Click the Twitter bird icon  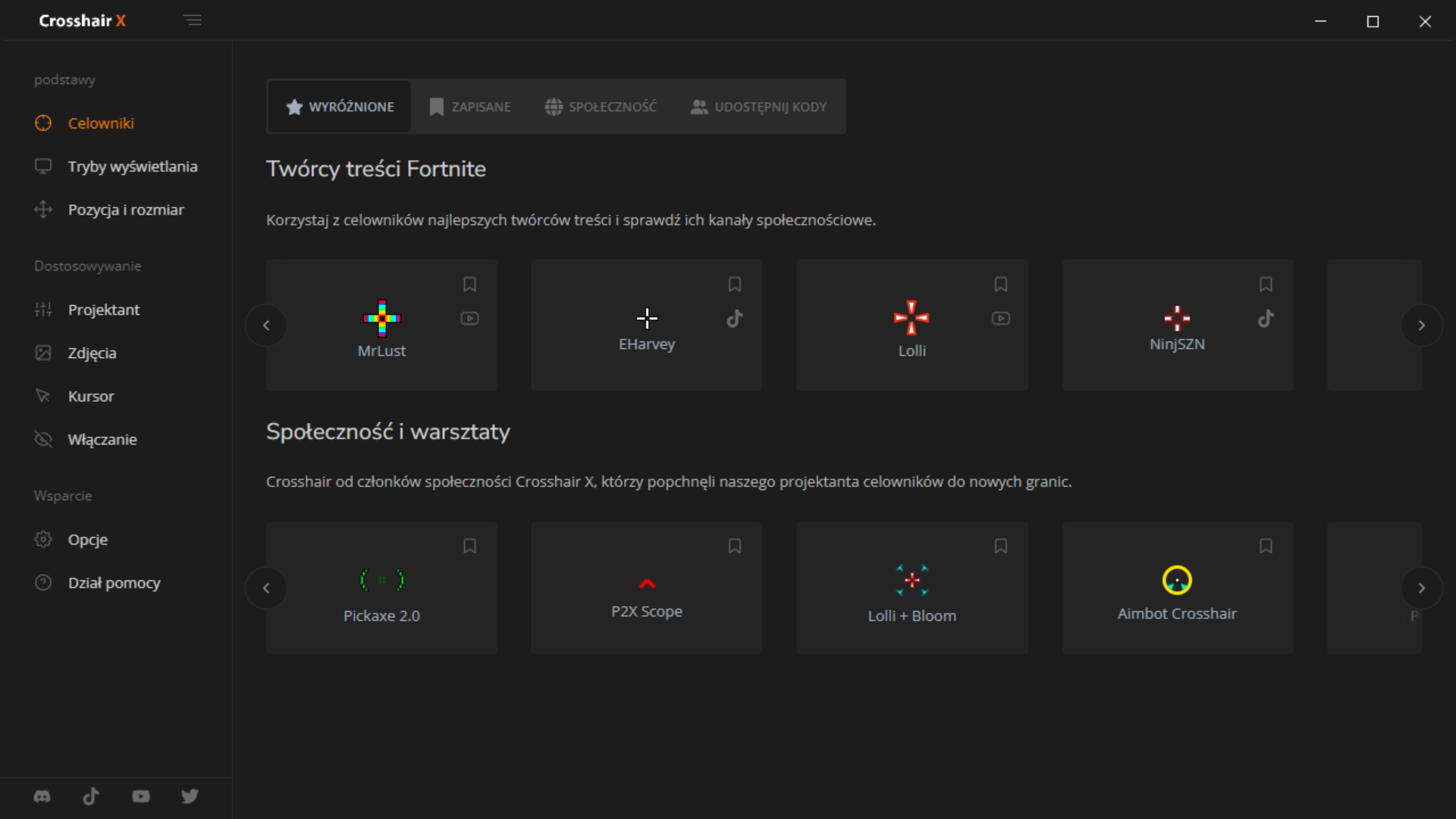pos(190,796)
